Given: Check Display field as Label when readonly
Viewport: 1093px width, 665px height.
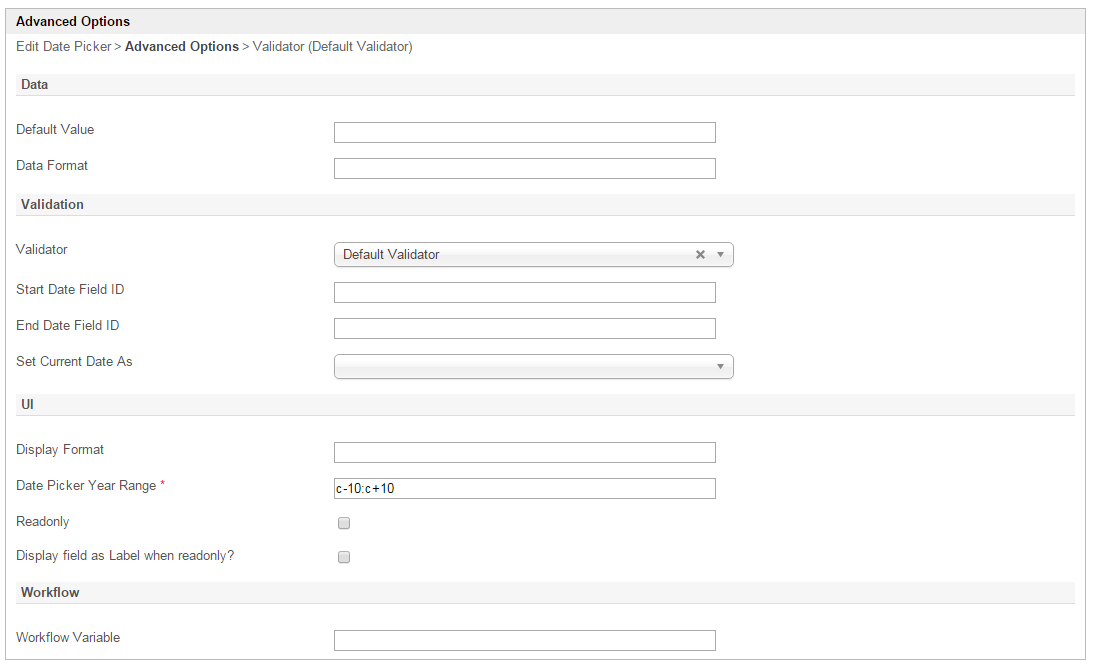Looking at the screenshot, I should click(x=344, y=557).
